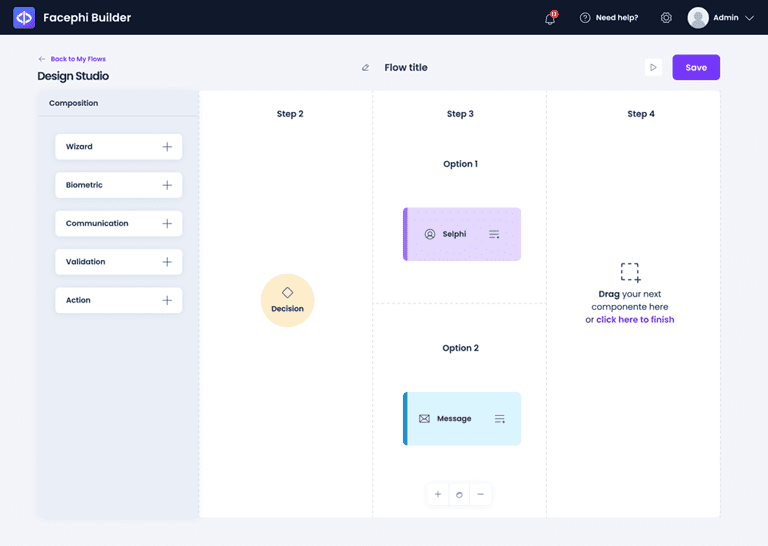Zoom out the canvas with minus
The image size is (768, 546).
(480, 494)
